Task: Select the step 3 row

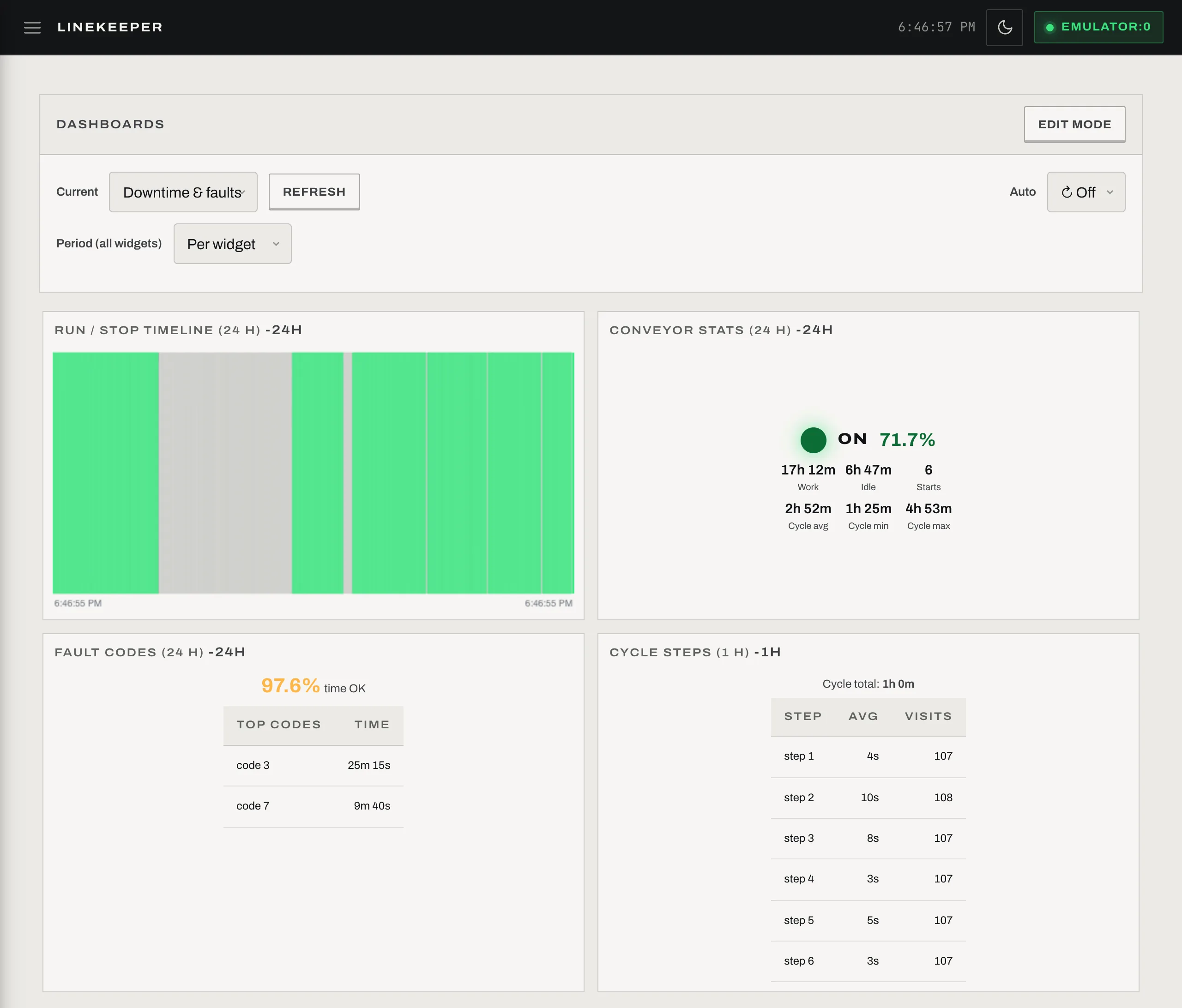Action: pos(868,839)
